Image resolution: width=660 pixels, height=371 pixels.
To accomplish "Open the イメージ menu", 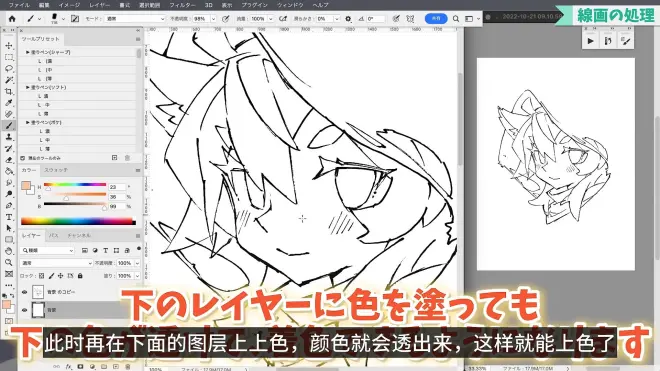I will (69, 5).
